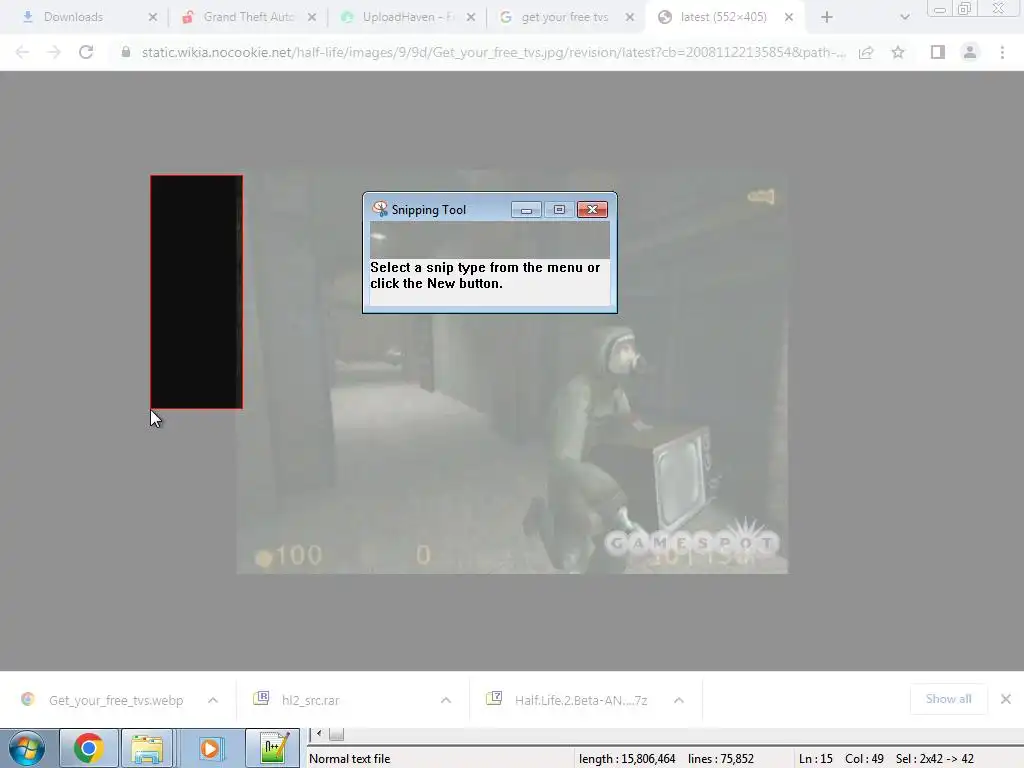The height and width of the screenshot is (768, 1024).
Task: View site security lock information
Action: point(126,52)
